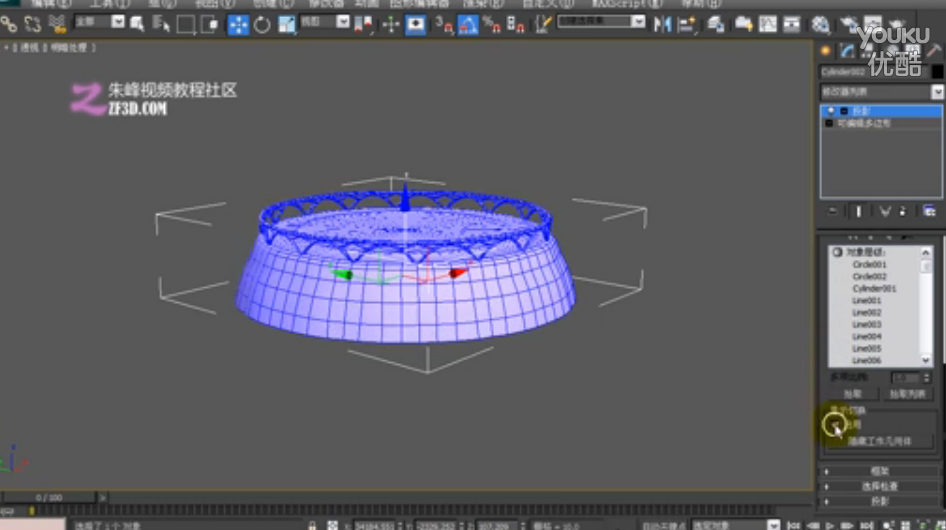Select Cylinder001 in the object list
Viewport: 946px width, 530px height.
pos(874,289)
